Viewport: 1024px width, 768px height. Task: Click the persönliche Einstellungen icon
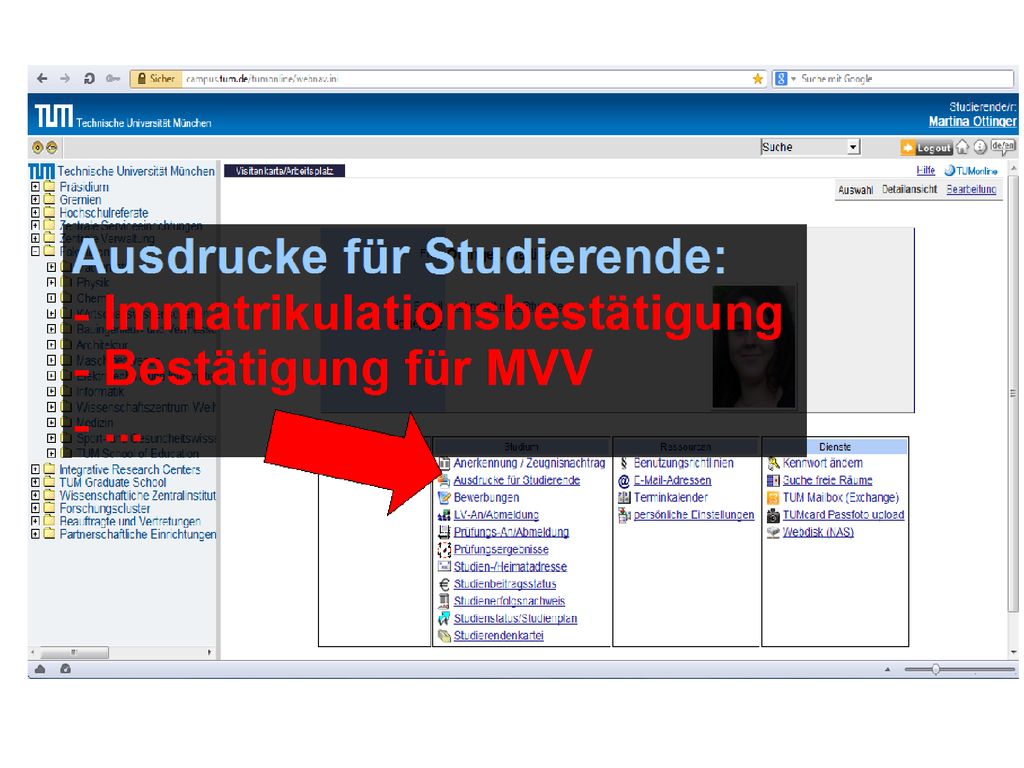[624, 515]
